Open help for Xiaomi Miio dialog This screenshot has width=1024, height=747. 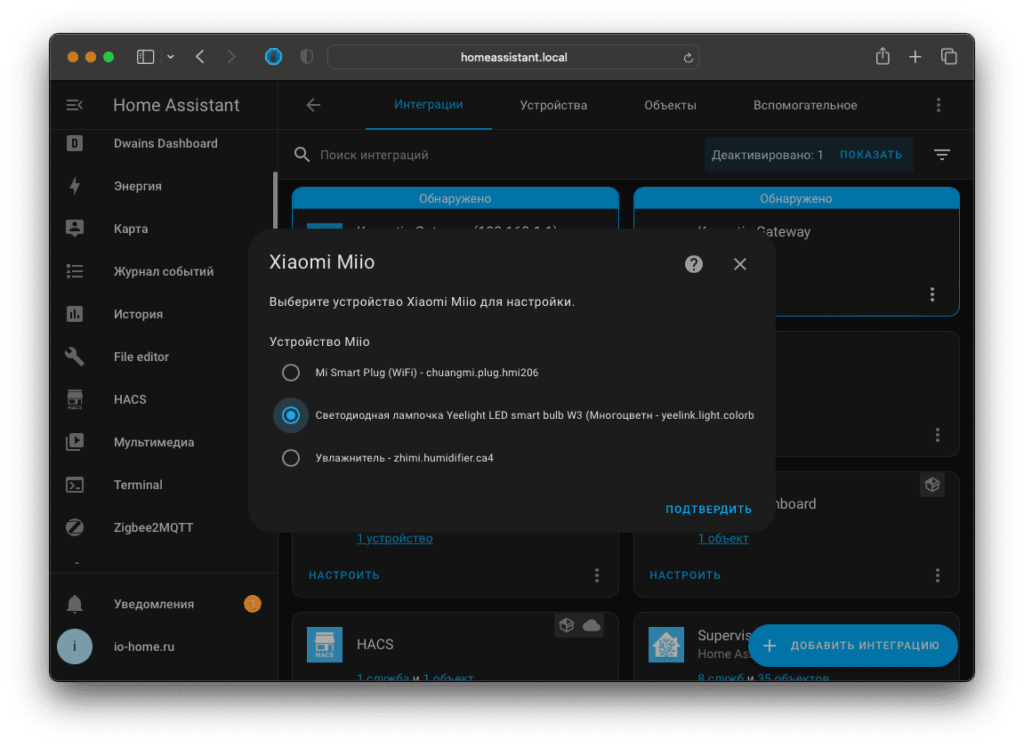[x=694, y=264]
